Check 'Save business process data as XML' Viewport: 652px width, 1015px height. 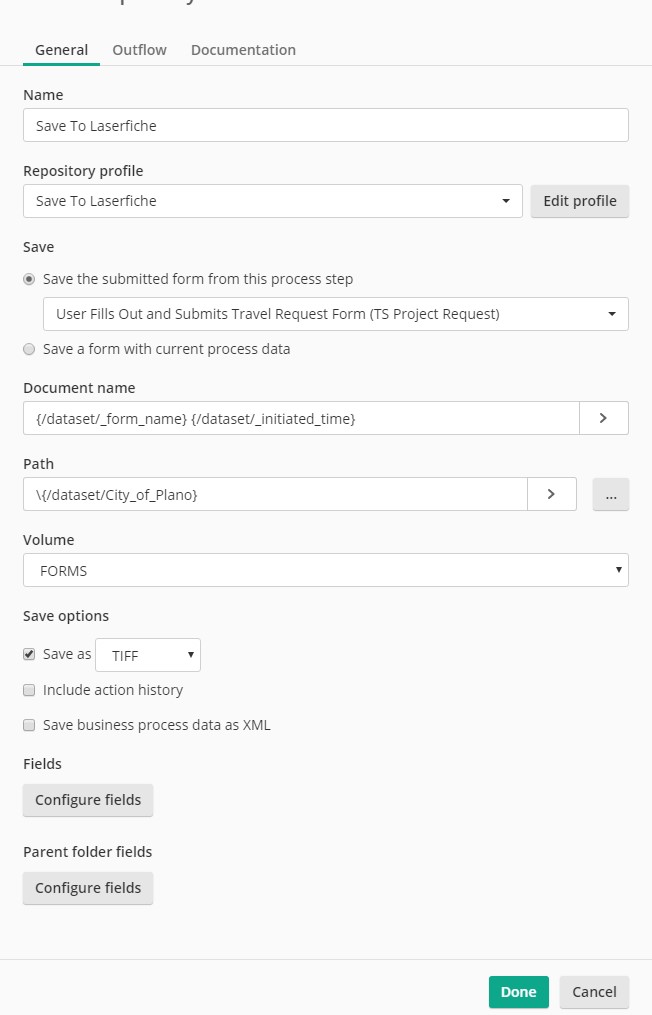pos(29,725)
